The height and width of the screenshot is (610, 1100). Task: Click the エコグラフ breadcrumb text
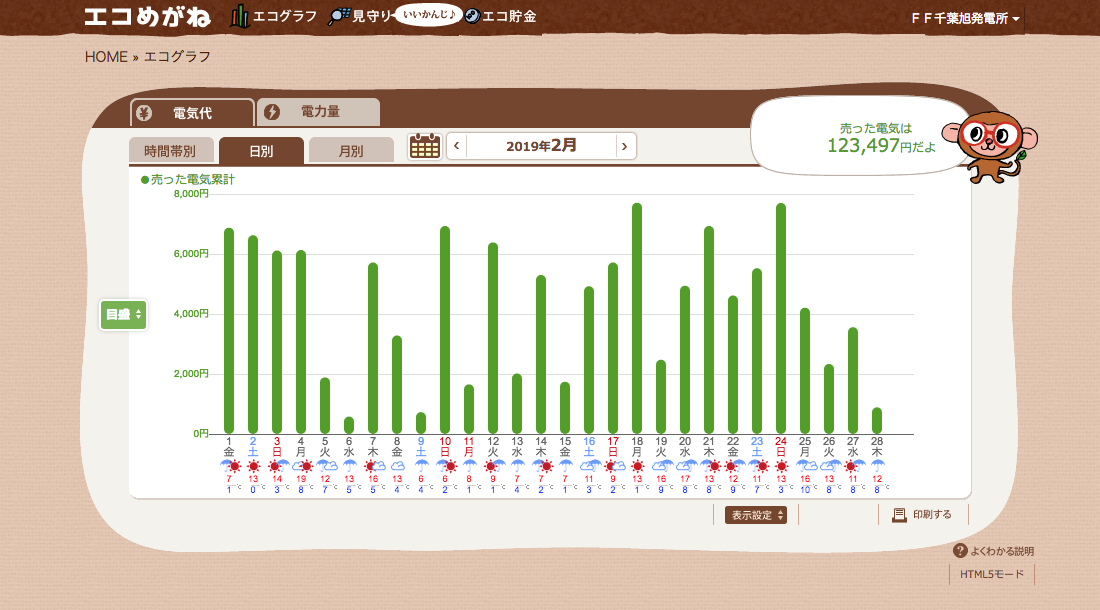(177, 57)
